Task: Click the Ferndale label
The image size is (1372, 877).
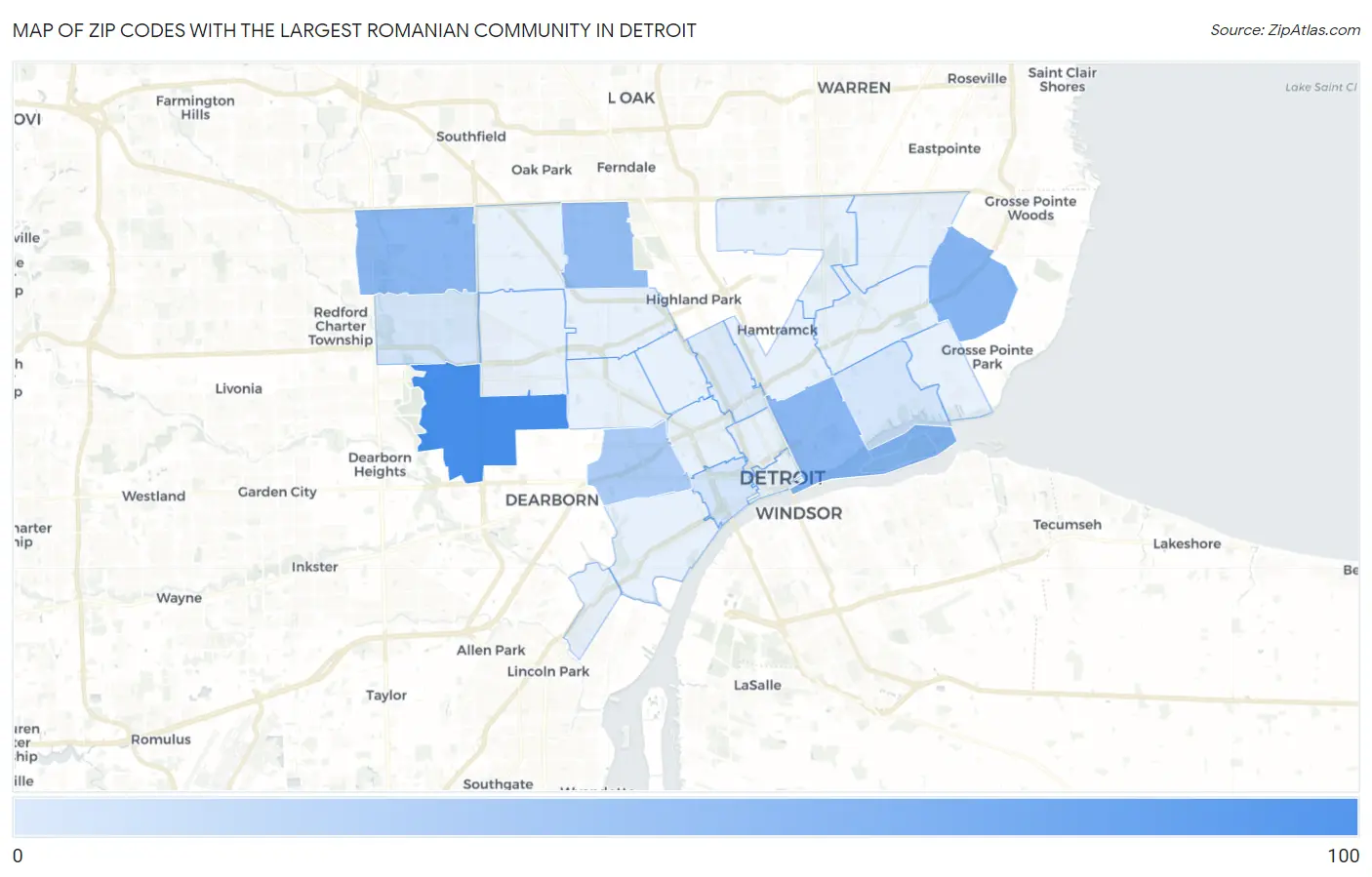Action: point(626,168)
